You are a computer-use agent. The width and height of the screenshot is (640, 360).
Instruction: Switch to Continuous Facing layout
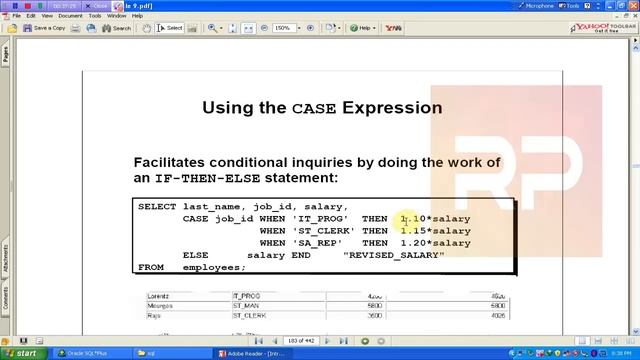pyautogui.click(x=614, y=341)
